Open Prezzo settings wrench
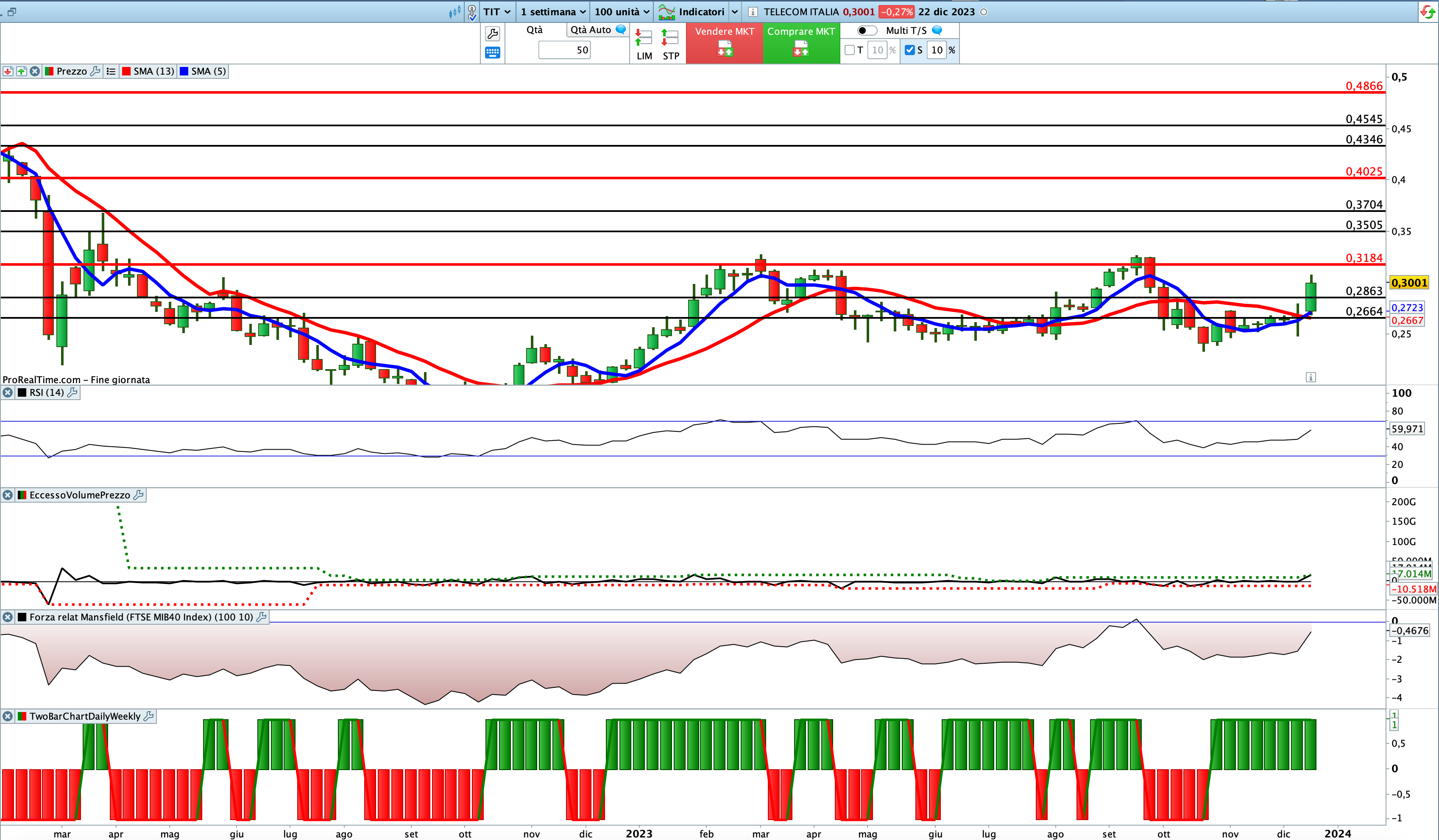Viewport: 1439px width, 840px height. click(x=95, y=71)
